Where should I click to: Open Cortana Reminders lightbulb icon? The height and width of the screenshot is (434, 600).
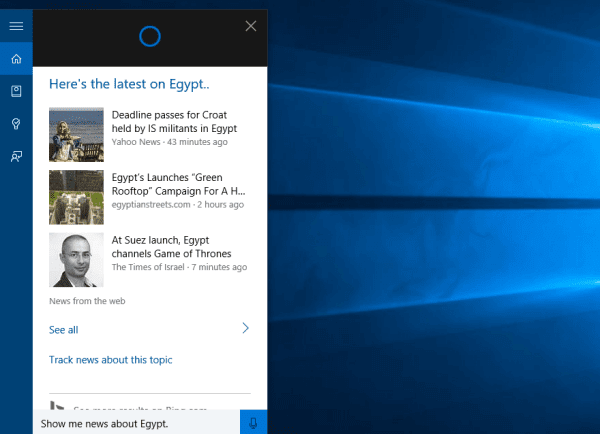pyautogui.click(x=16, y=124)
